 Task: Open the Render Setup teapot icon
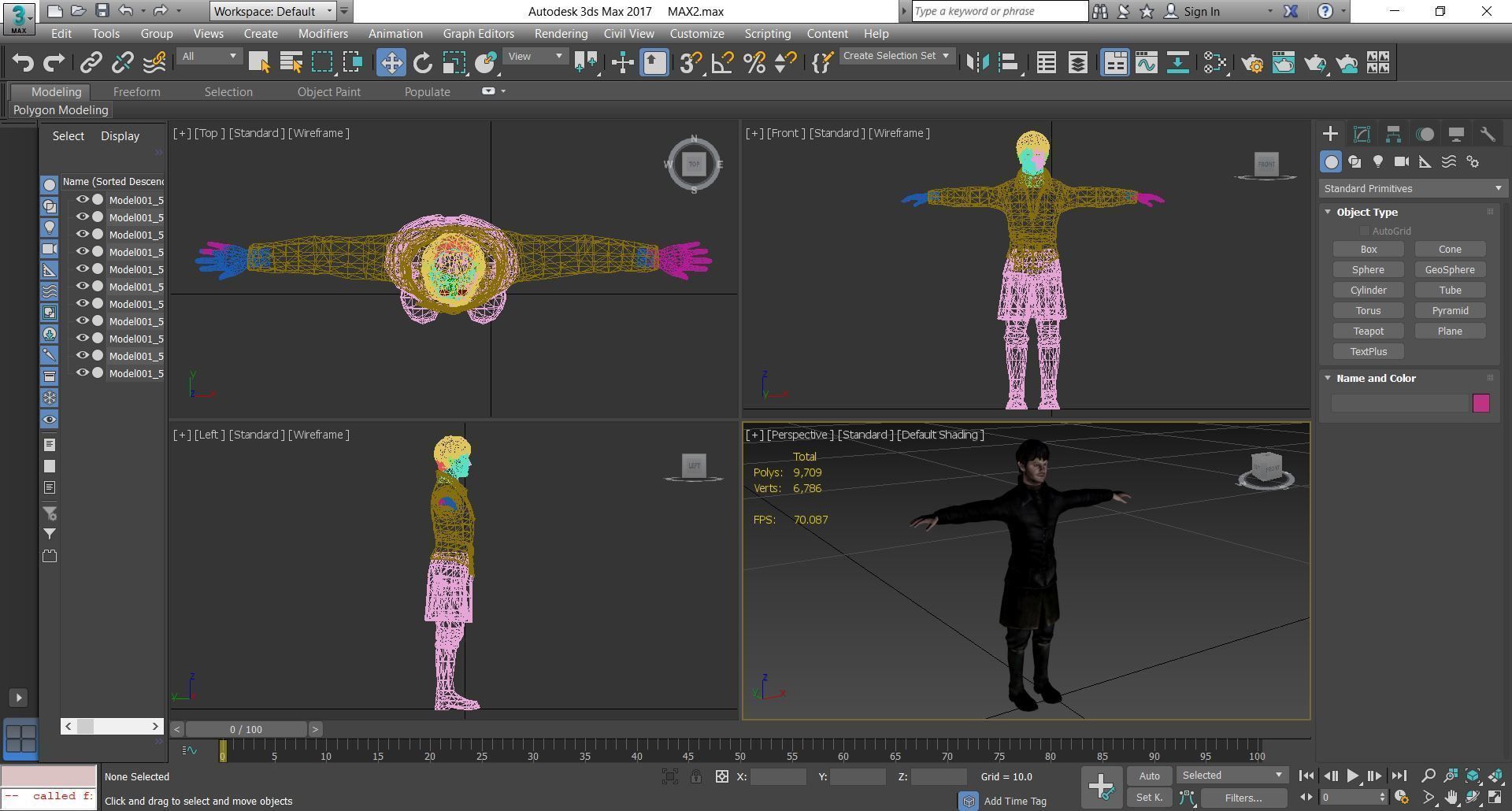(x=1252, y=62)
